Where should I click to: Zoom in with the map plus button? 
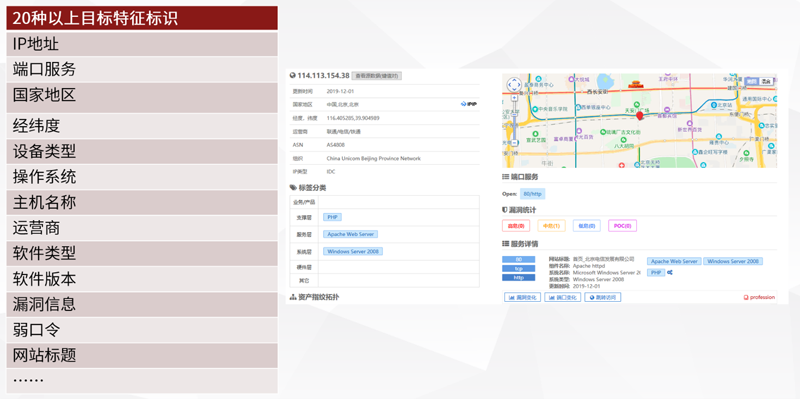point(514,97)
